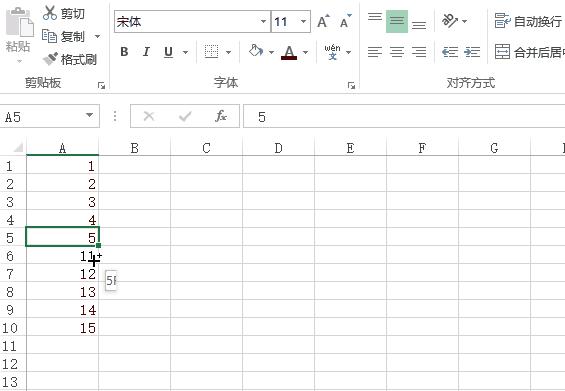
Task: Open the font group dialog launcher
Action: [x=351, y=85]
